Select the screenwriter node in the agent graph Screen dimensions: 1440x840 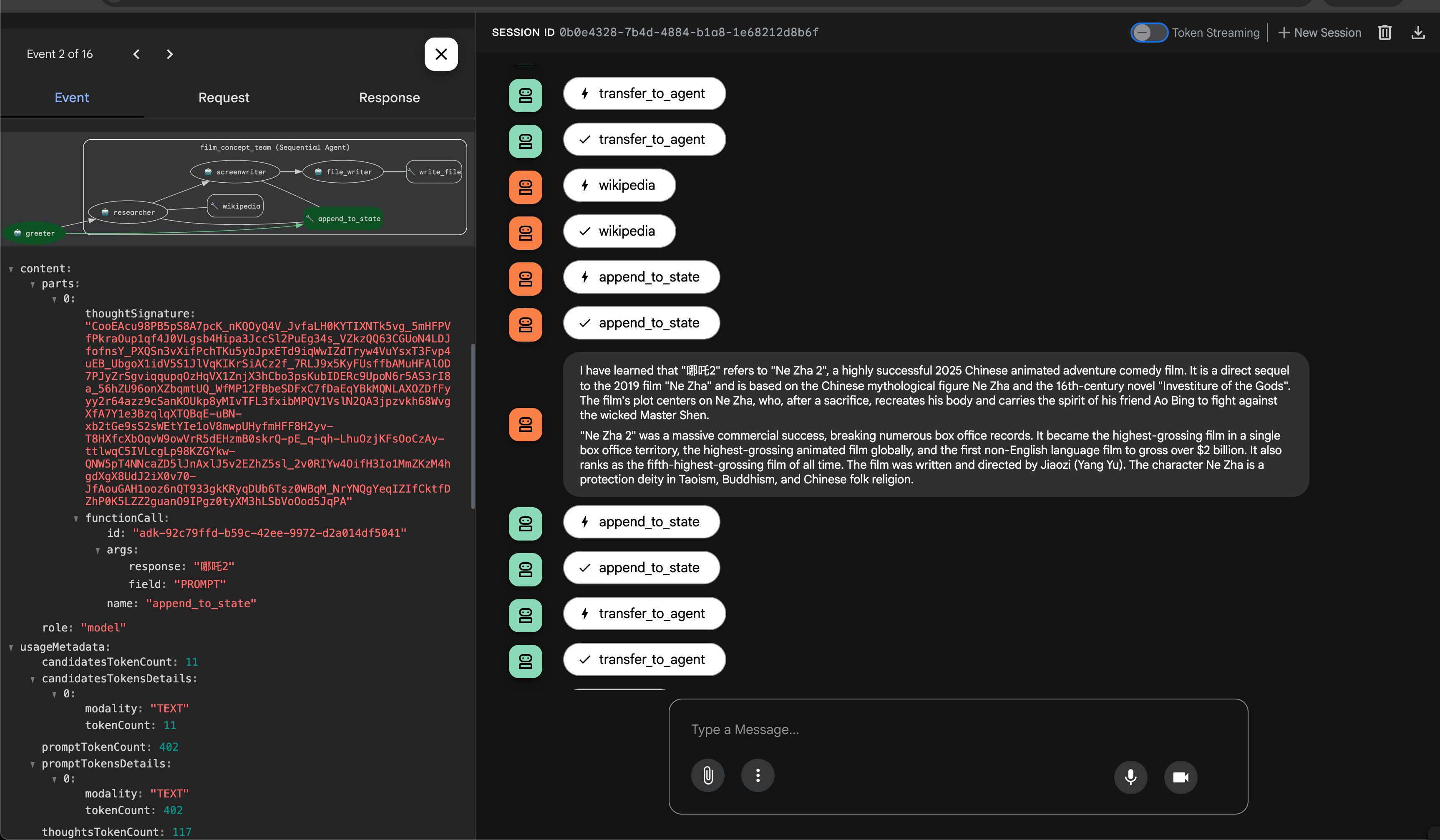[x=235, y=171]
